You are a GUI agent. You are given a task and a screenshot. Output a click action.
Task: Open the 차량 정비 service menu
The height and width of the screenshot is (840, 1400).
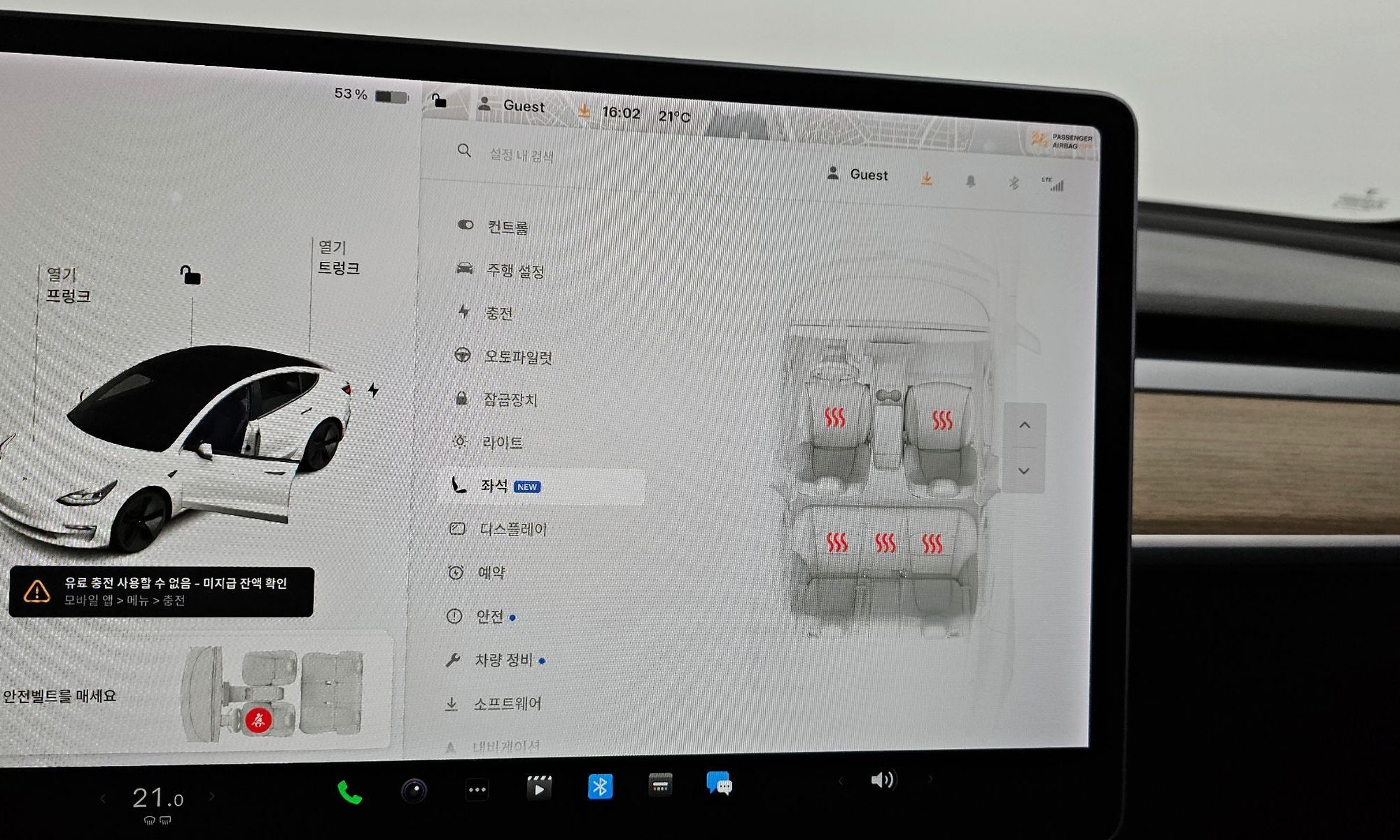[494, 659]
